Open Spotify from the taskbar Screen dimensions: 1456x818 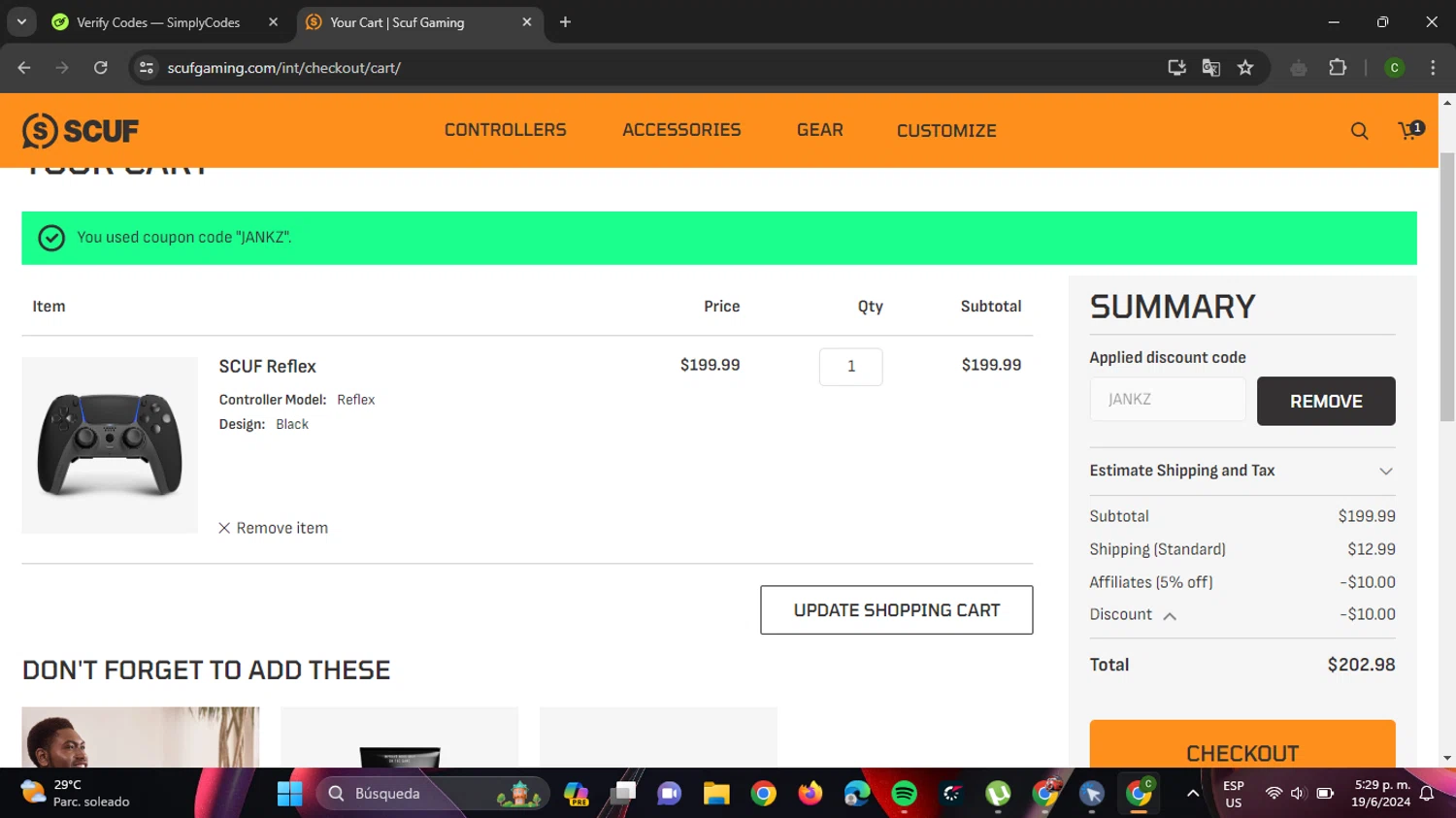(x=904, y=794)
